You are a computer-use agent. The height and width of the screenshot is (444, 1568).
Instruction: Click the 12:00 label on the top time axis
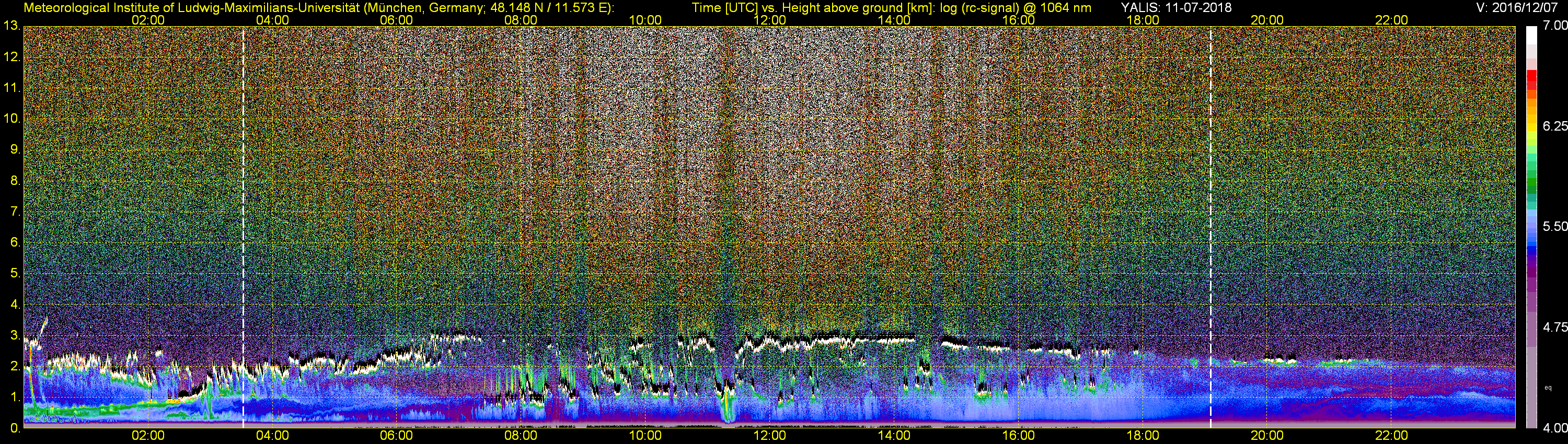(769, 20)
